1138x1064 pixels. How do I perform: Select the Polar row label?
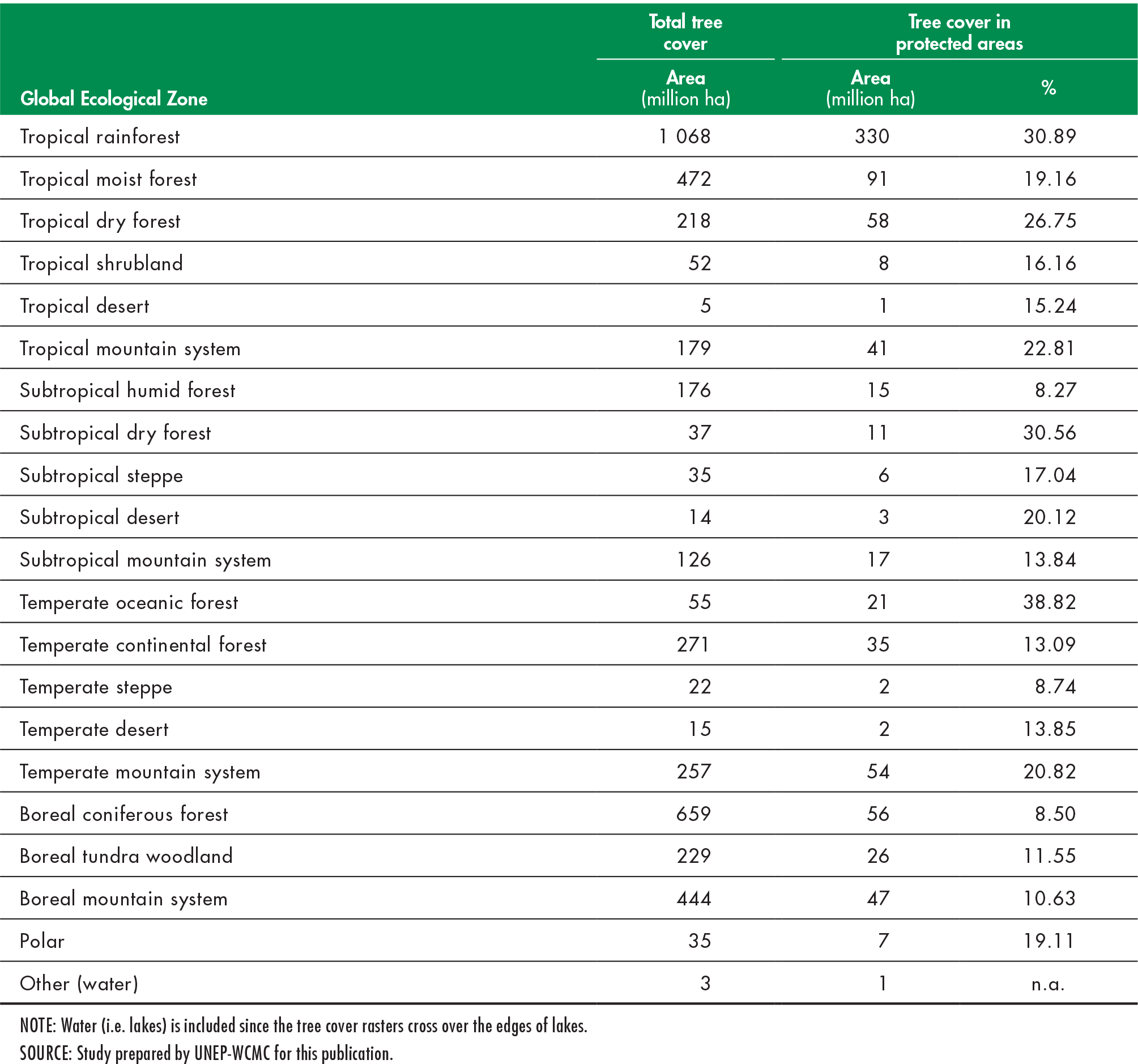tap(42, 942)
